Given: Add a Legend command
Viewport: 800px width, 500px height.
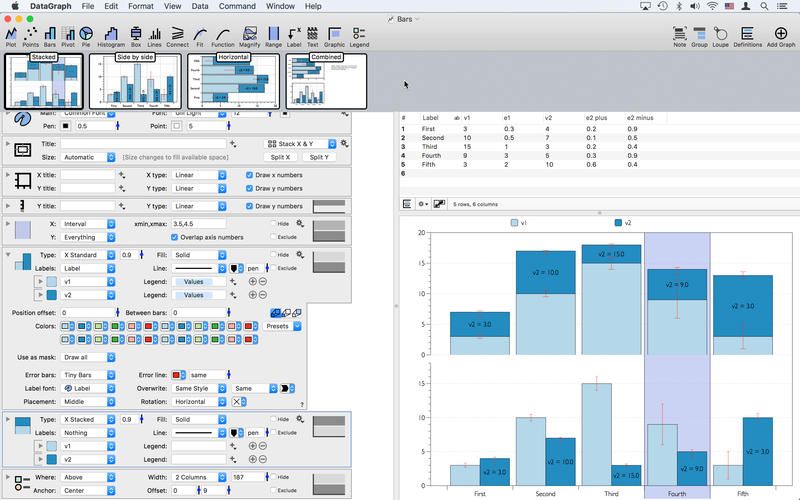Looking at the screenshot, I should (359, 37).
